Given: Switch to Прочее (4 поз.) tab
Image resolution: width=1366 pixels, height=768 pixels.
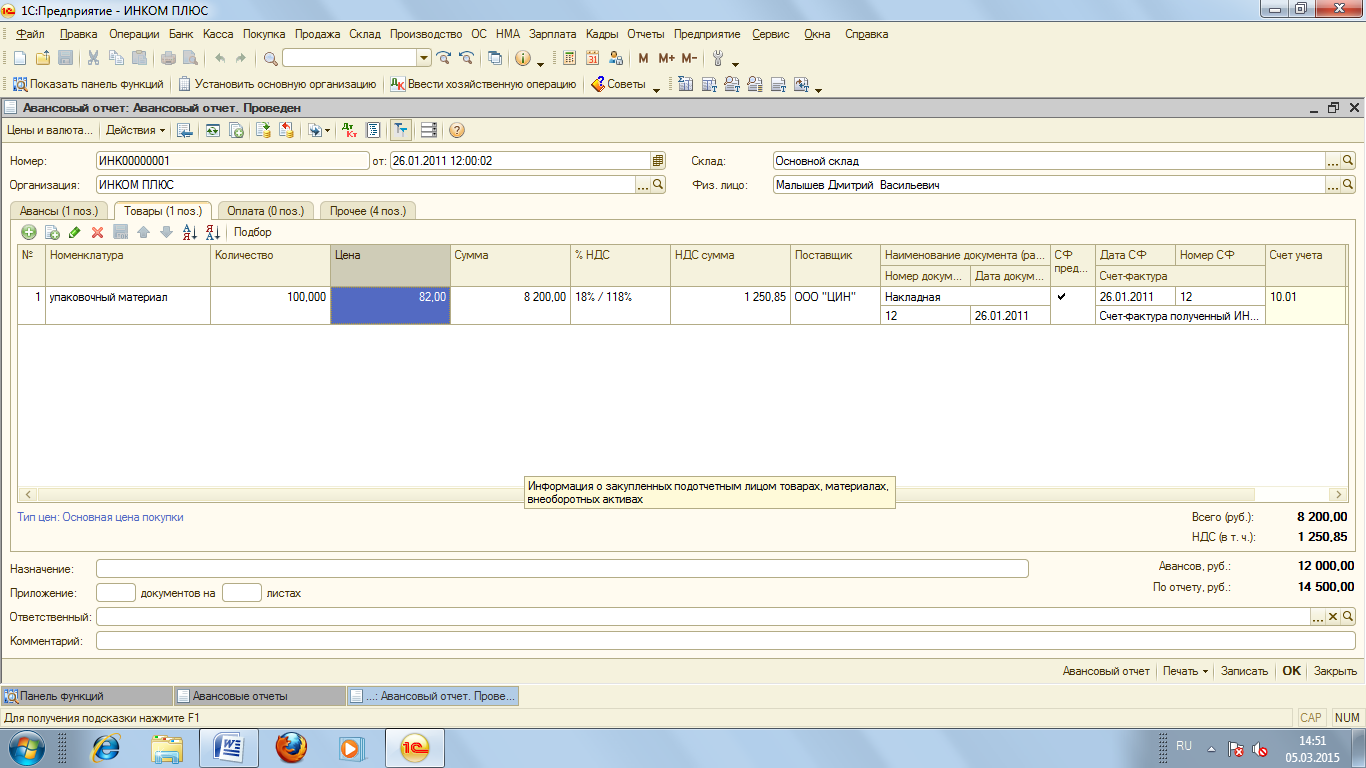Looking at the screenshot, I should 368,211.
